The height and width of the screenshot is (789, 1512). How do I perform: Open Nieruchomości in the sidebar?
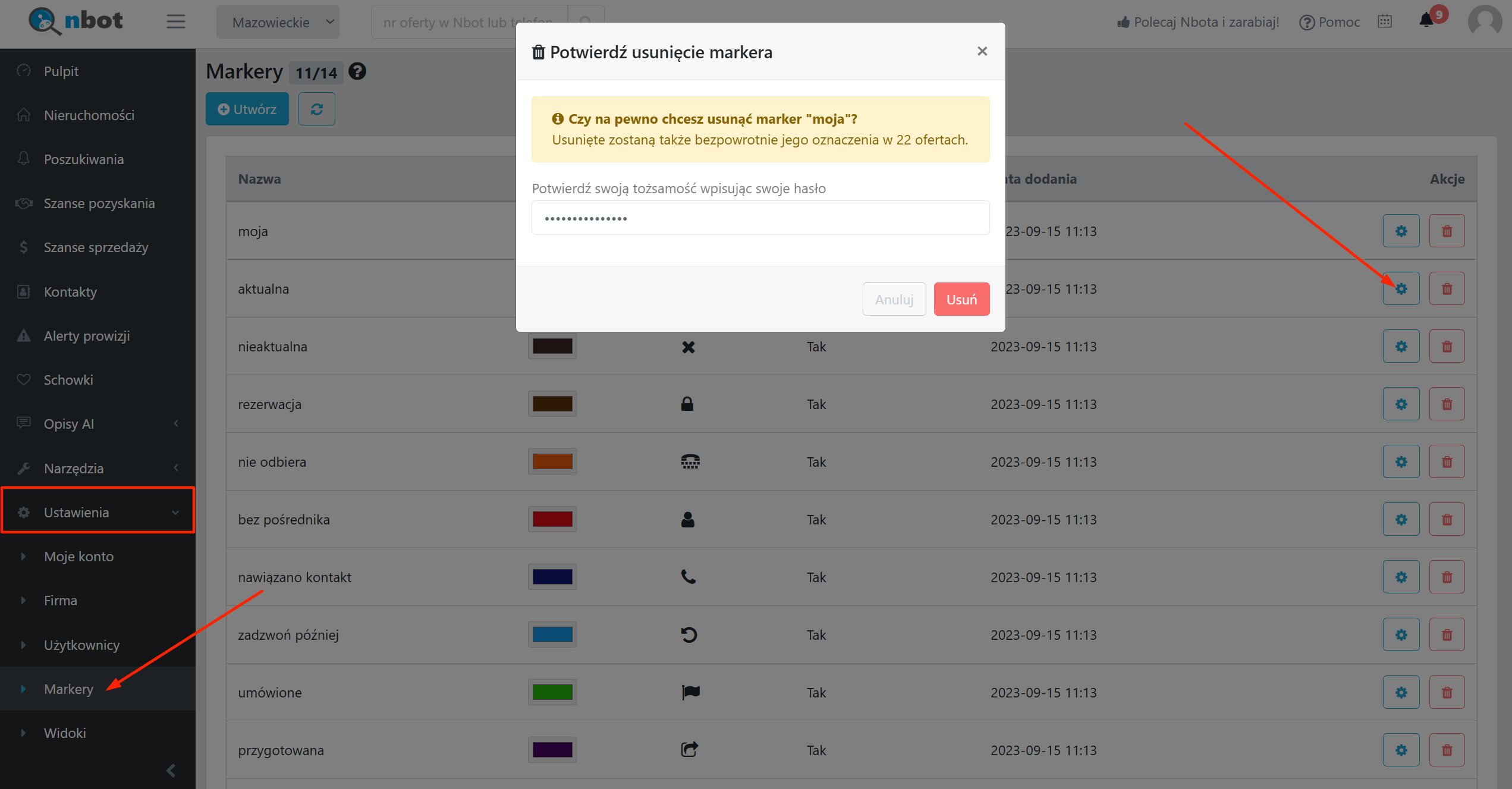[x=98, y=115]
